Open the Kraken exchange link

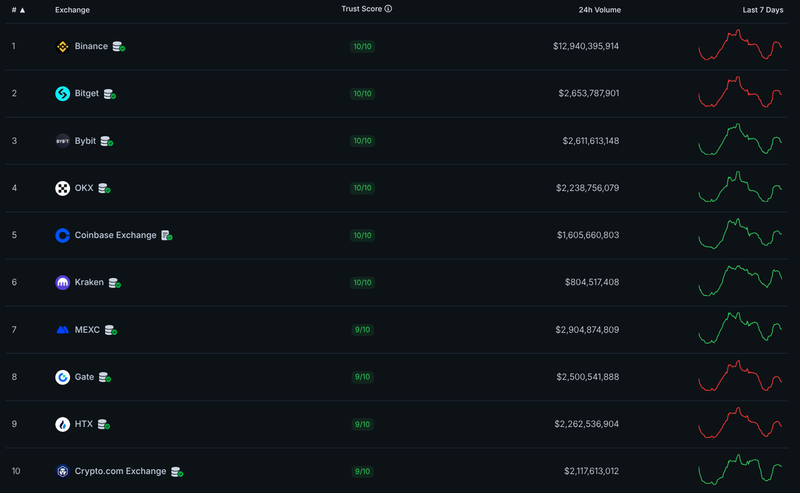click(x=89, y=282)
